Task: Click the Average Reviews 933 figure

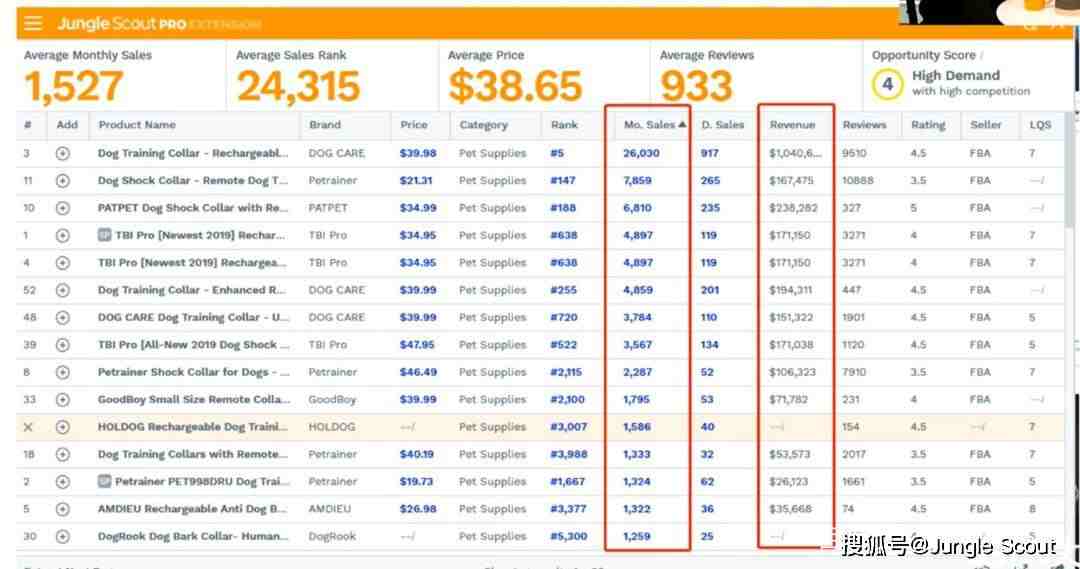Action: click(696, 86)
